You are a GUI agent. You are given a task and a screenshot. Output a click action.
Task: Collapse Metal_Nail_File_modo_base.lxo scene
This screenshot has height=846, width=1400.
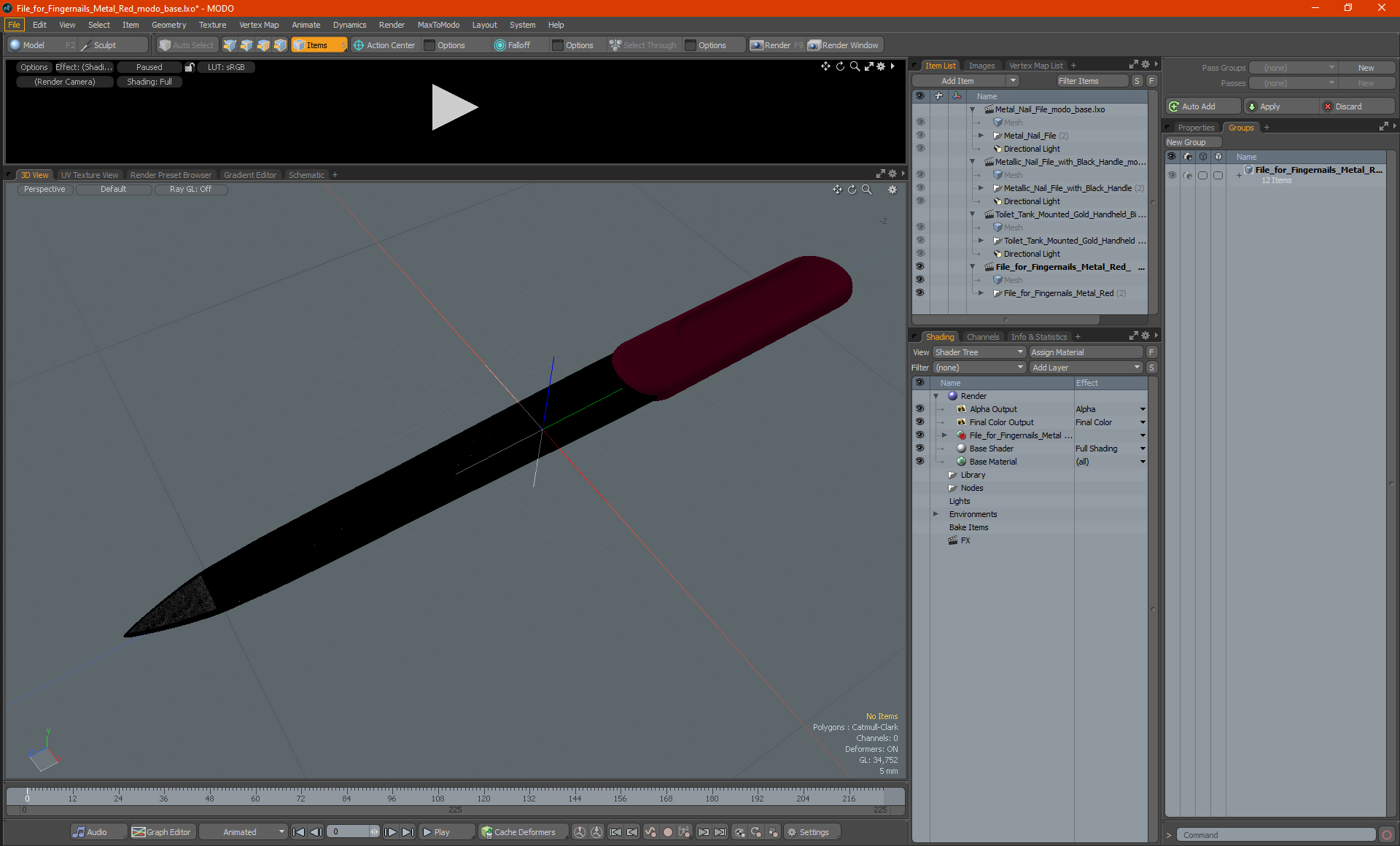click(x=972, y=109)
